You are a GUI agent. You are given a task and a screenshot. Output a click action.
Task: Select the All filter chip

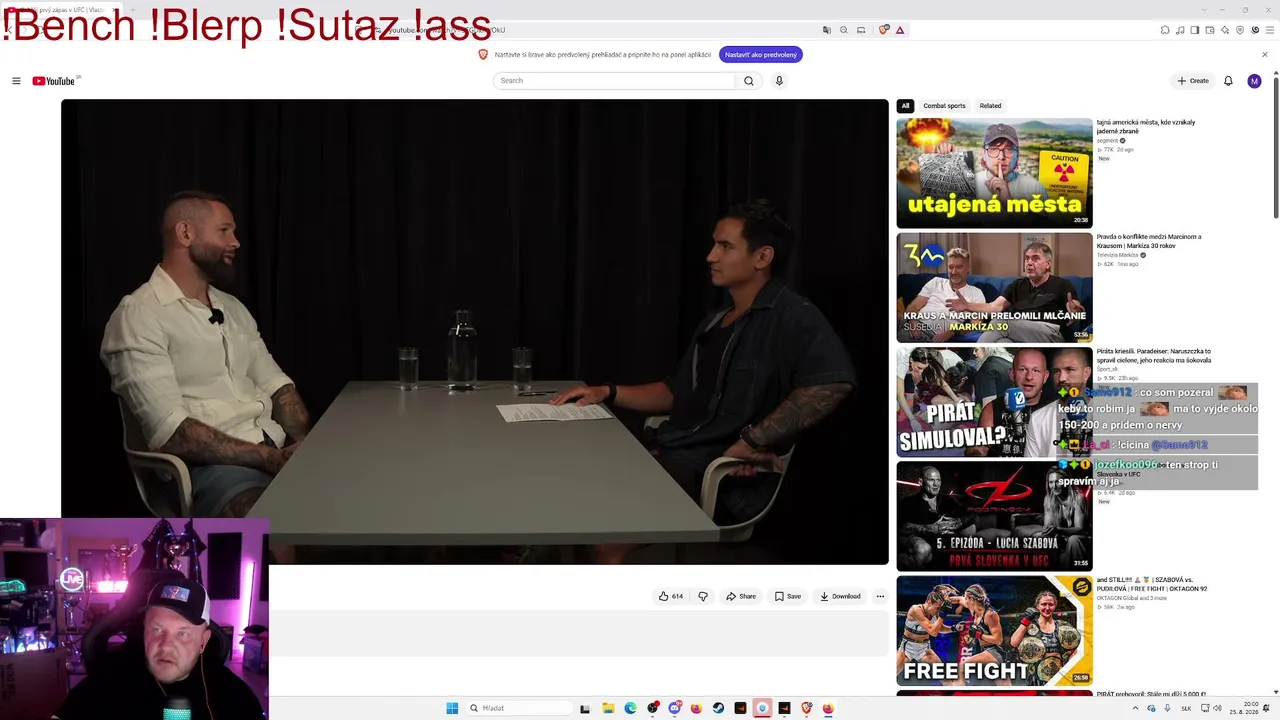click(905, 106)
